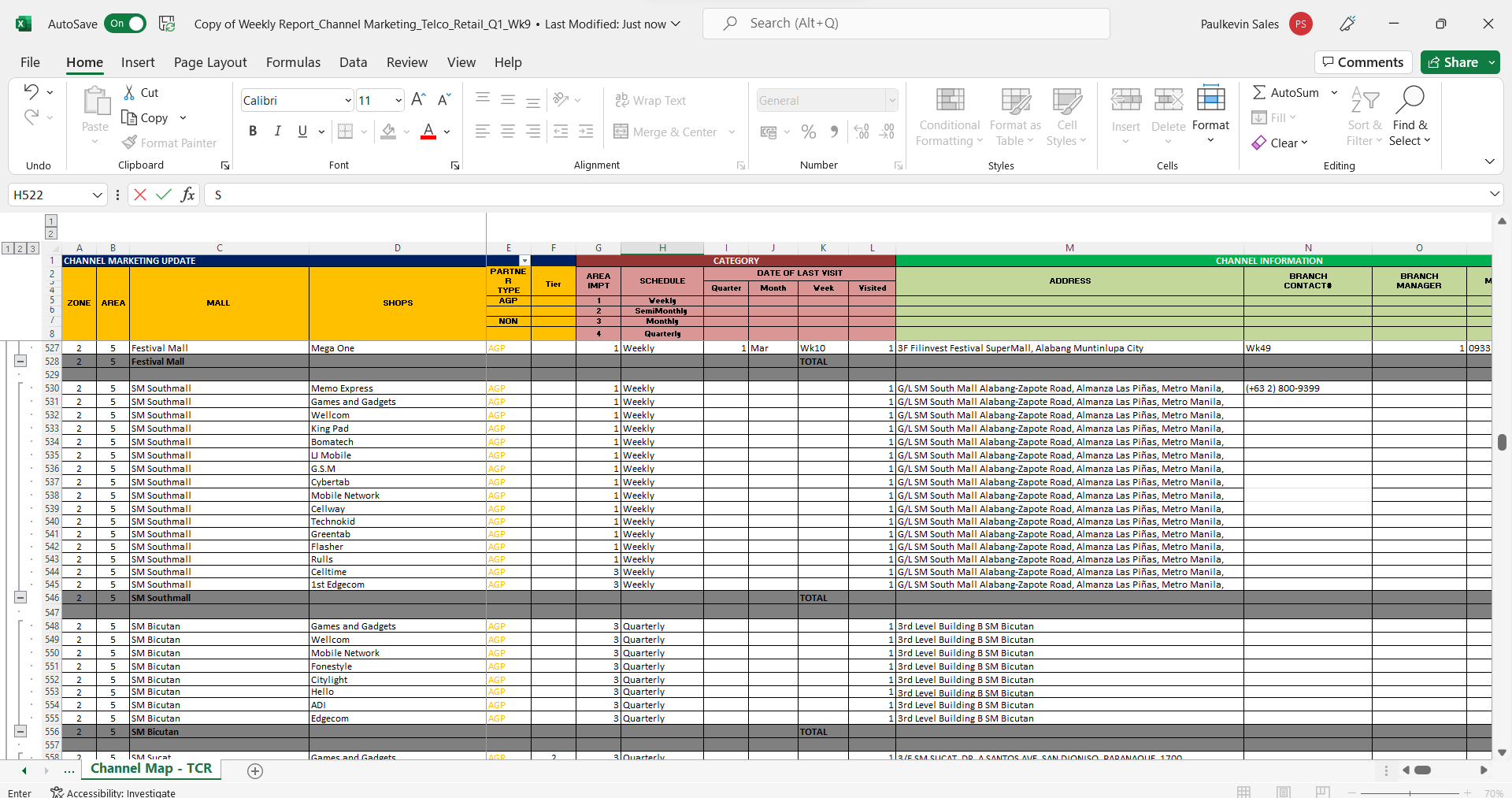The height and width of the screenshot is (798, 1512).
Task: Click the Increase Indent icon
Action: click(x=586, y=132)
